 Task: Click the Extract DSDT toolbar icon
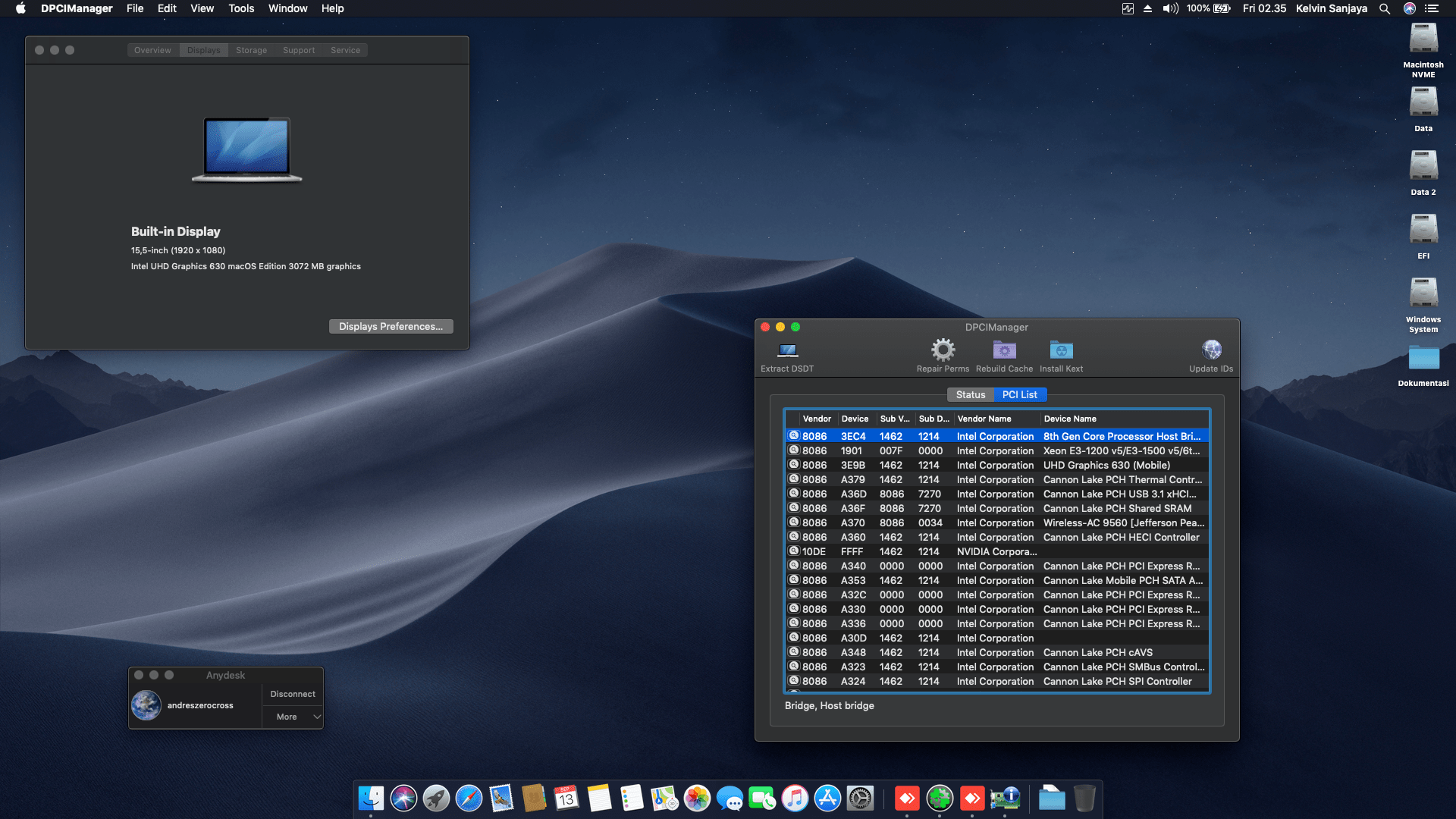(787, 351)
